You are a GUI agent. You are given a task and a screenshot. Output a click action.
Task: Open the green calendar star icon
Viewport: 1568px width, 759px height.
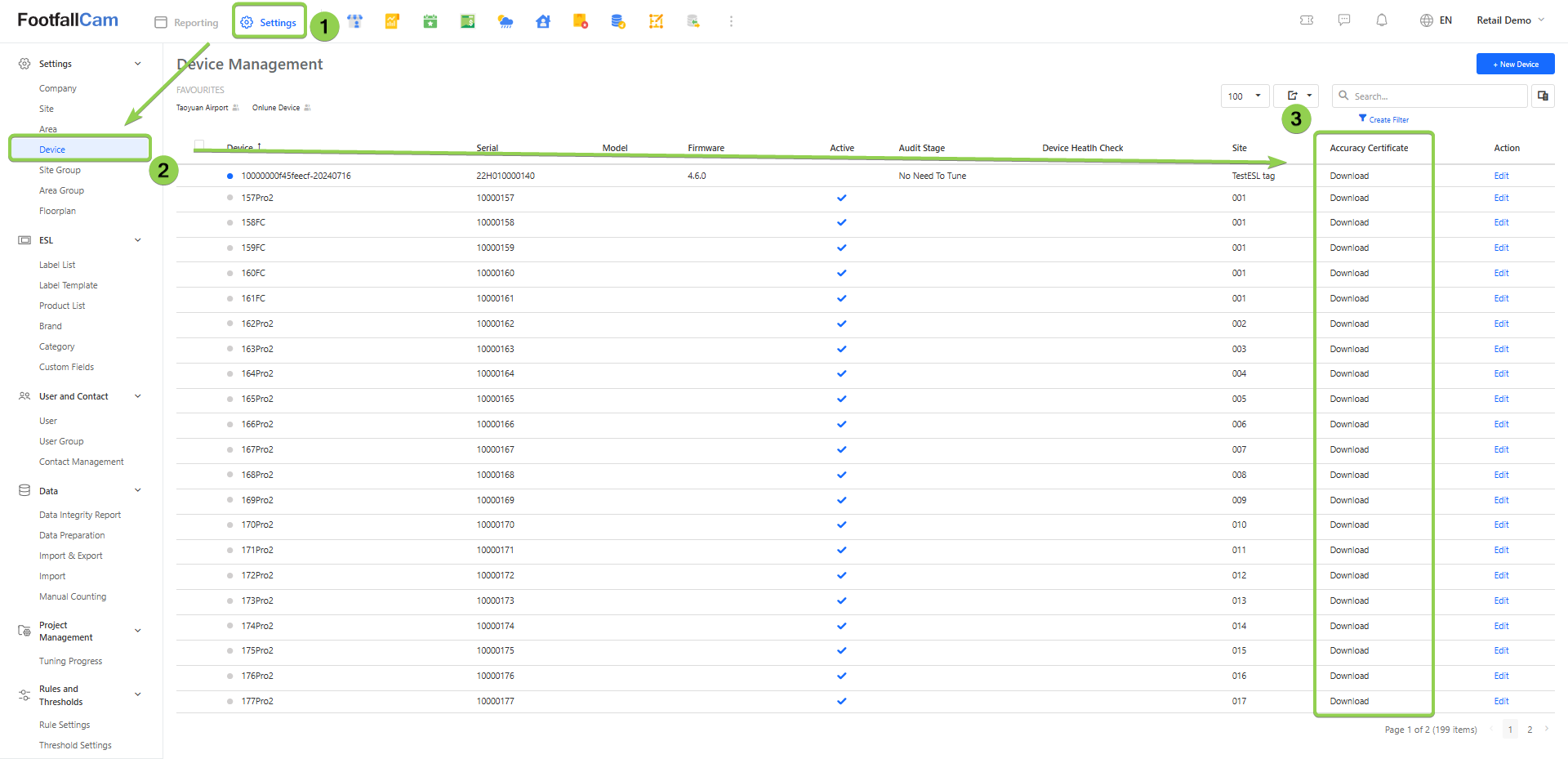coord(430,22)
